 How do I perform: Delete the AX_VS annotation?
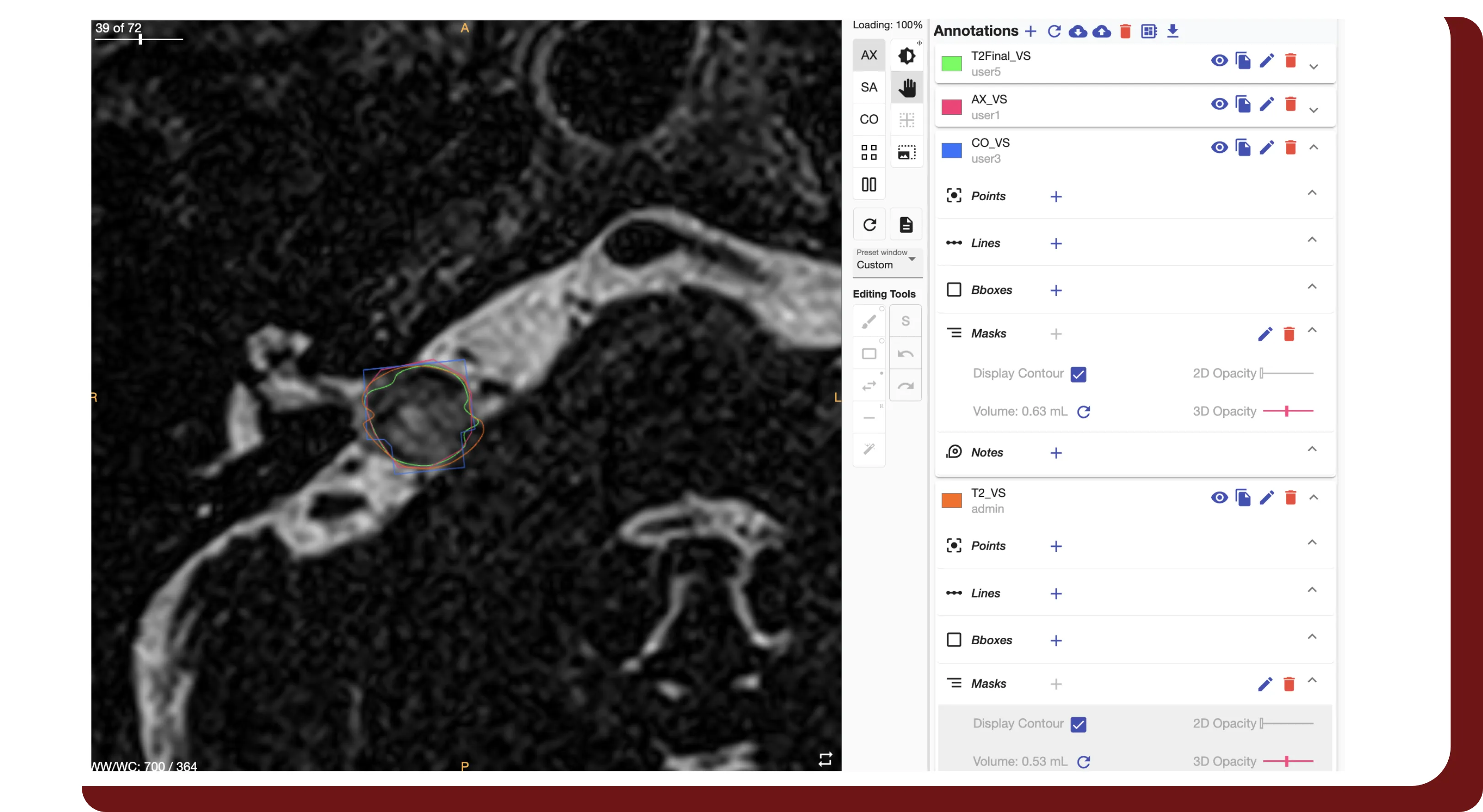1291,104
